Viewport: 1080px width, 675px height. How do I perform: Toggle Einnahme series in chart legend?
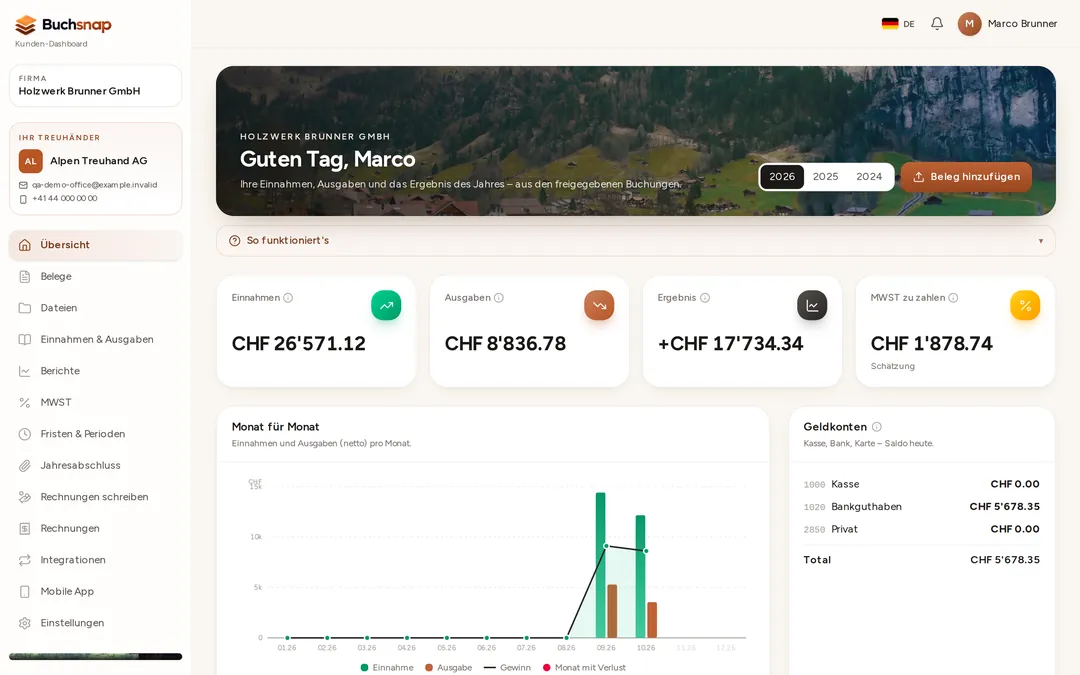coord(387,667)
